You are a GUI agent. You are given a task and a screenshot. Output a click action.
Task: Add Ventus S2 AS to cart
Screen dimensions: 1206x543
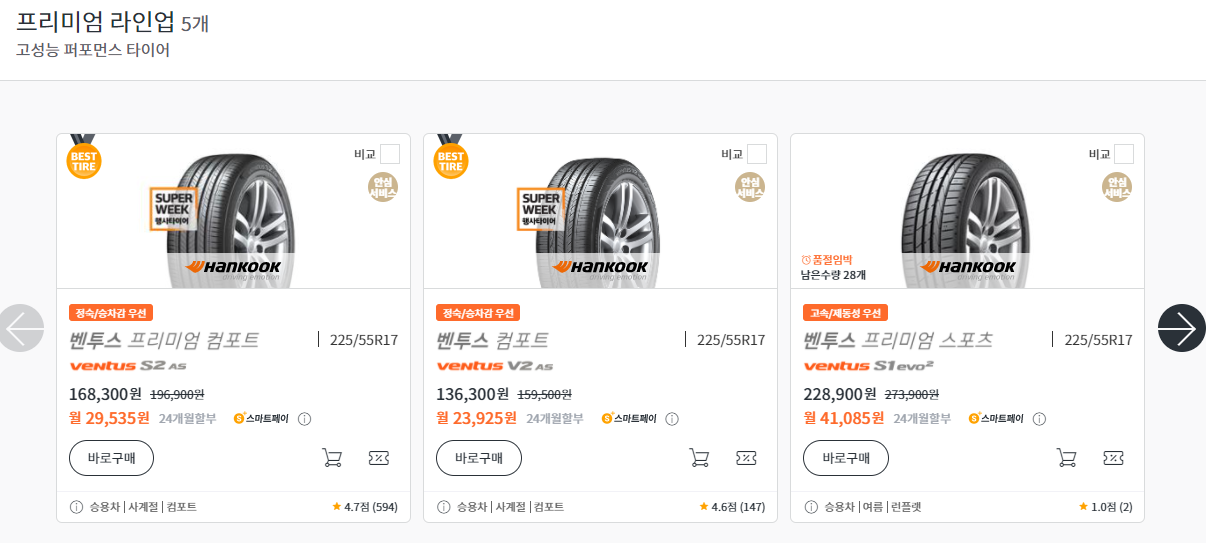click(332, 458)
